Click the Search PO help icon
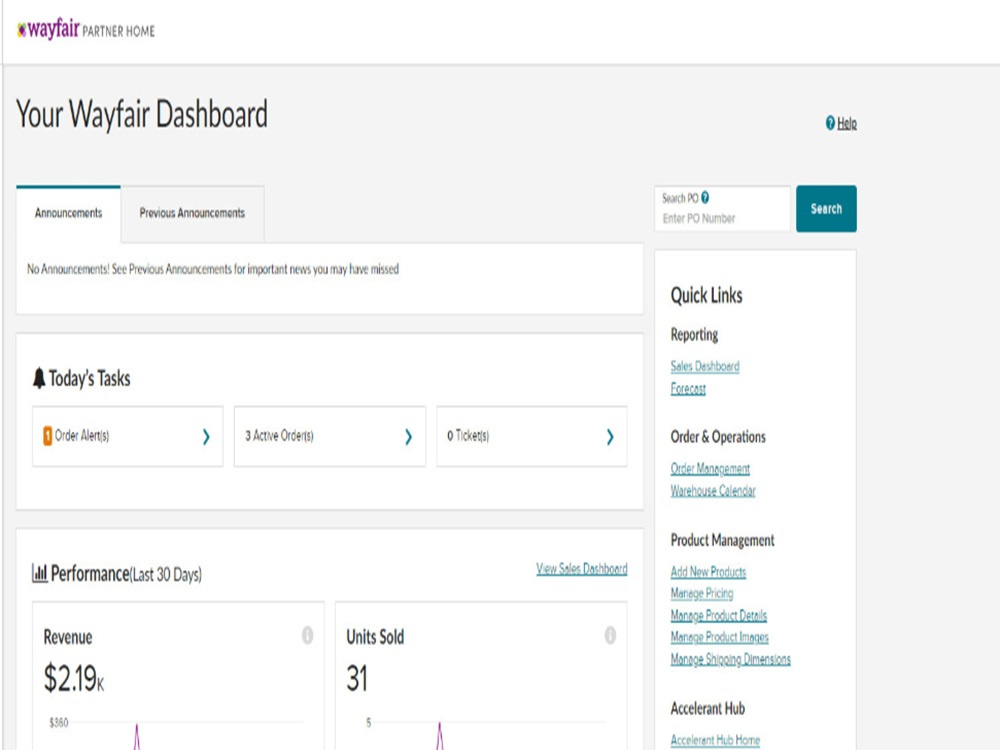The width and height of the screenshot is (1000, 750). 705,198
